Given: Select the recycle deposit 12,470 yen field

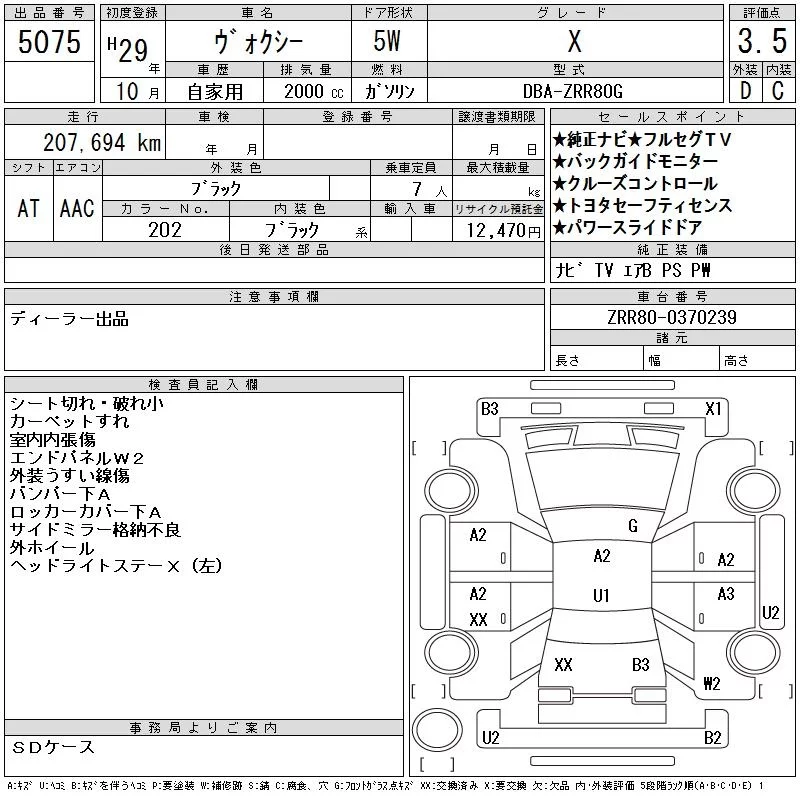Looking at the screenshot, I should click(x=498, y=230).
